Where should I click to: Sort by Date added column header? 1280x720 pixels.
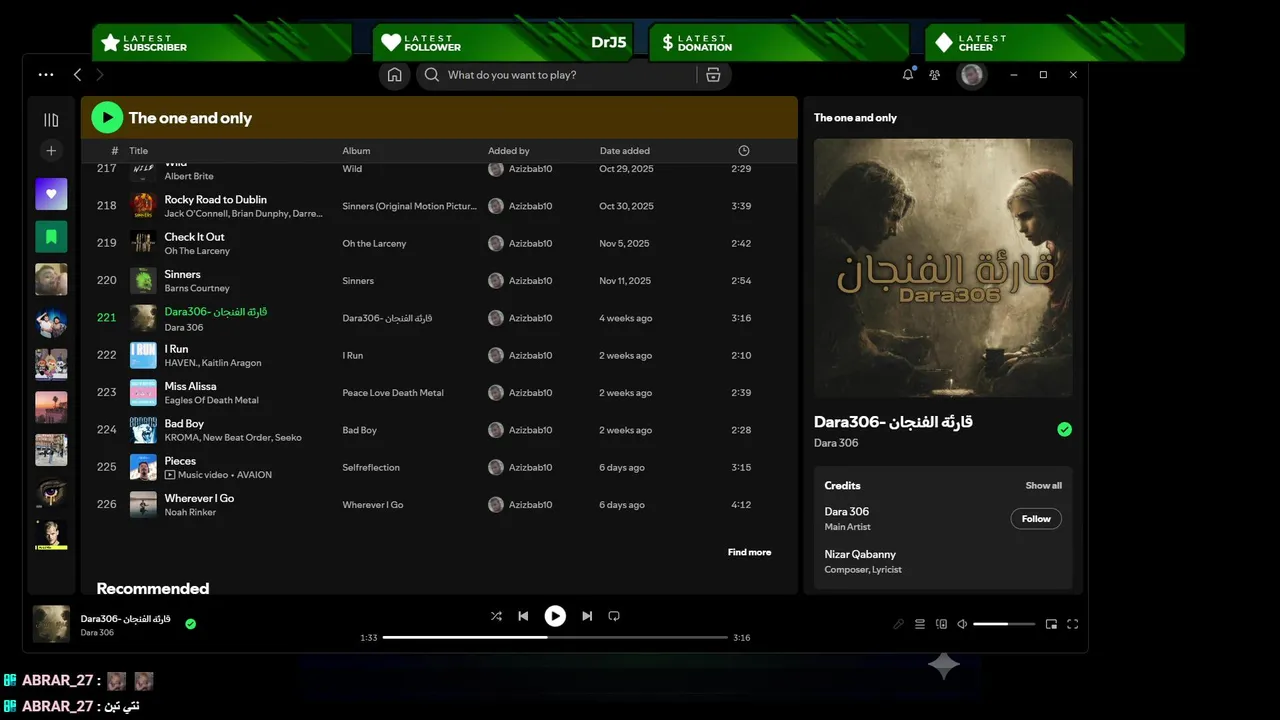[x=624, y=151]
